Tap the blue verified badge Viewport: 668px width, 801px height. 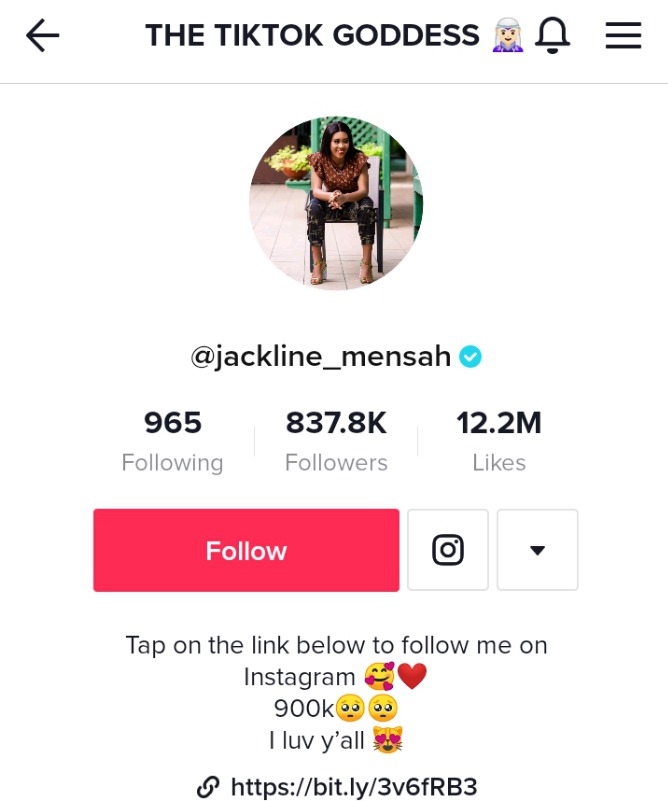click(x=470, y=357)
